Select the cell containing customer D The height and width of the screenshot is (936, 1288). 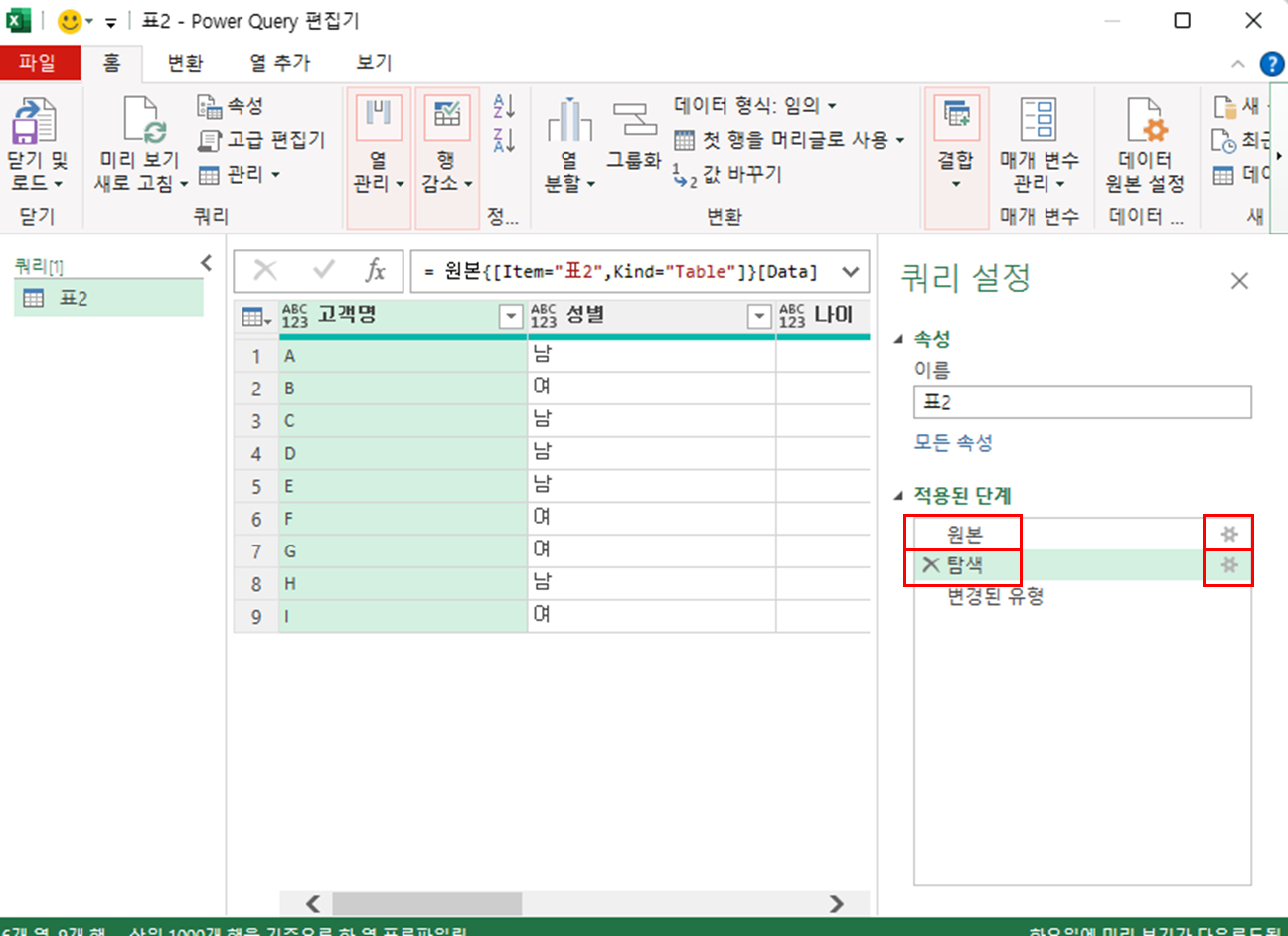(x=402, y=453)
